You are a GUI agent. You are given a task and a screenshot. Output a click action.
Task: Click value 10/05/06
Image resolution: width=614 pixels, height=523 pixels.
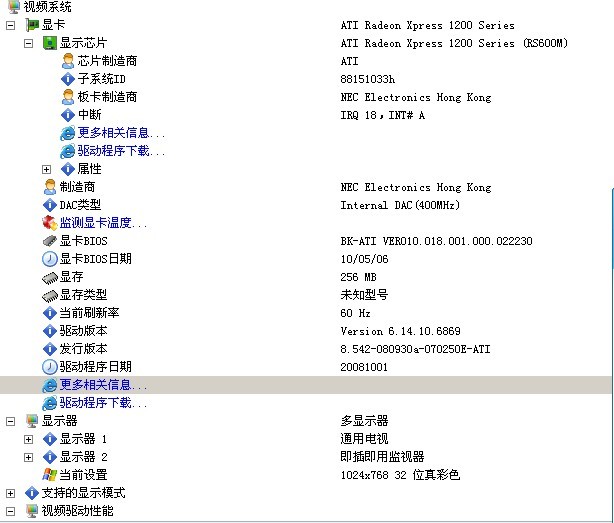pyautogui.click(x=365, y=259)
